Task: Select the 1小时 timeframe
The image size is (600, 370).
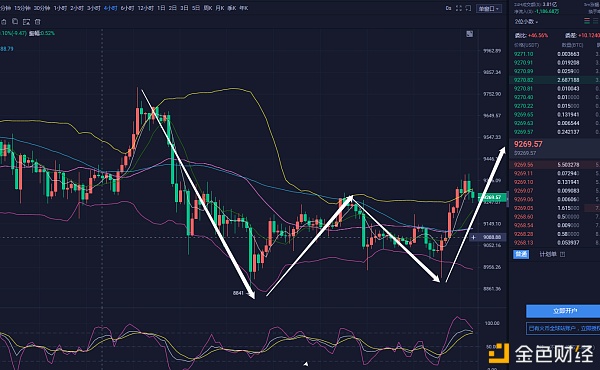Action: point(60,8)
